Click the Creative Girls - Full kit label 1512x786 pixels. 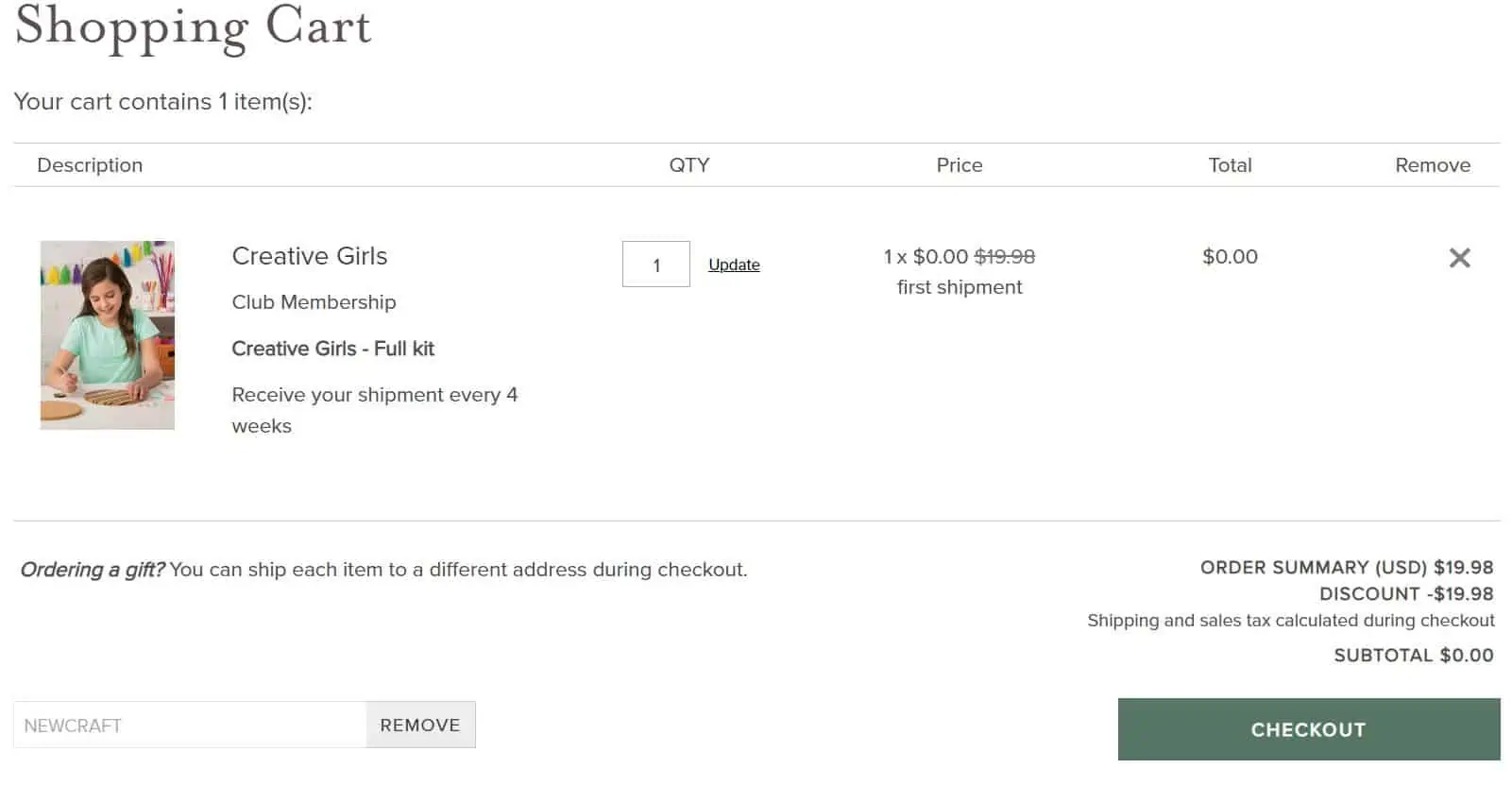pos(333,349)
